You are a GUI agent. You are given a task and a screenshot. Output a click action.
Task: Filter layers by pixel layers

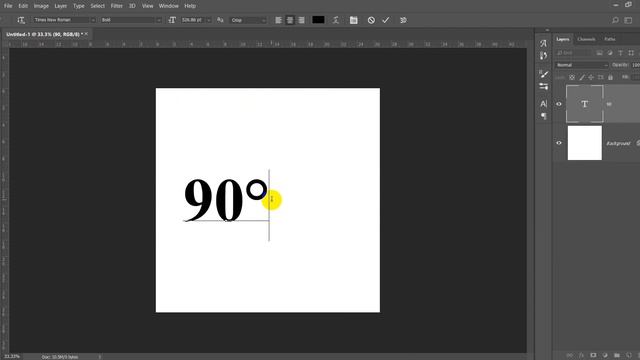(599, 53)
